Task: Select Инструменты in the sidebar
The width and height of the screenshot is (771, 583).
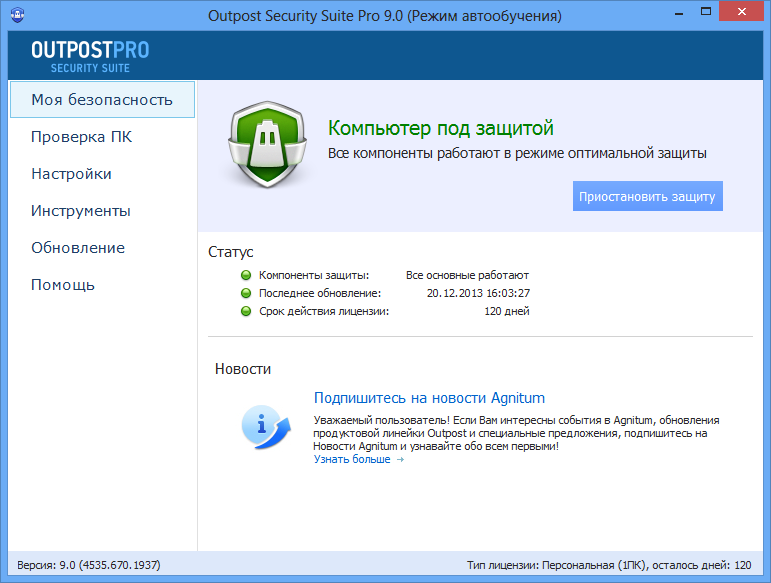Action: [81, 211]
